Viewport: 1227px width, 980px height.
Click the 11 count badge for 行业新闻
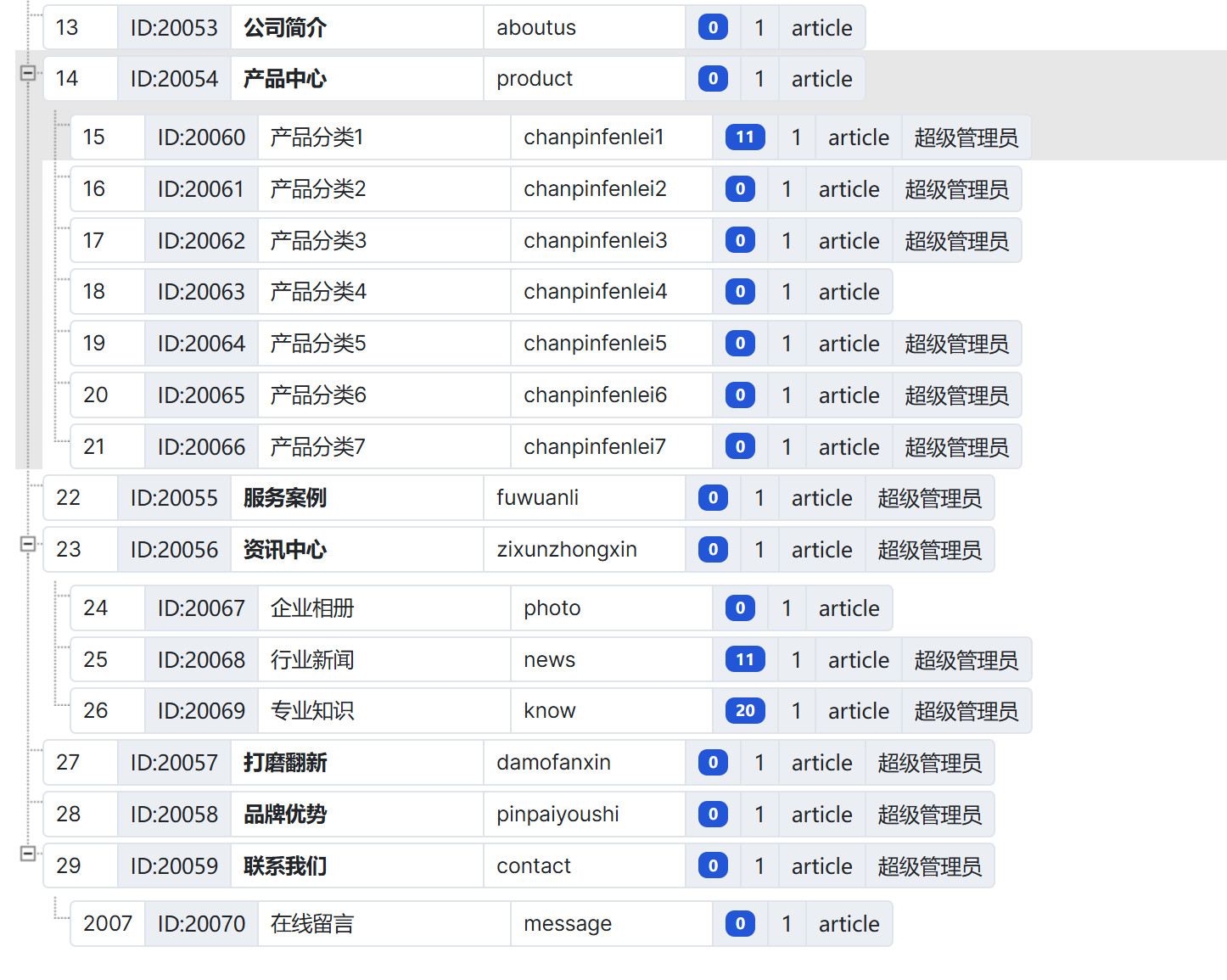point(744,659)
